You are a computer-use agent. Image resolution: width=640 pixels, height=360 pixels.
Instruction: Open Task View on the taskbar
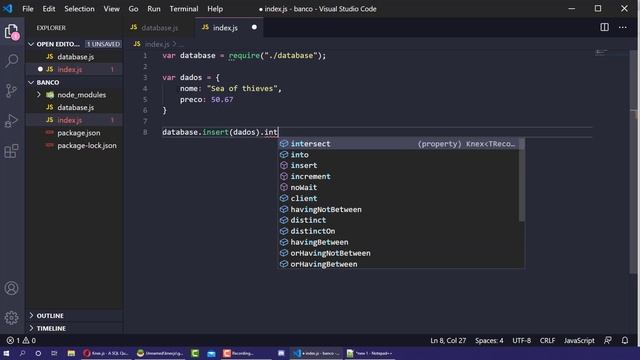click(x=54, y=353)
